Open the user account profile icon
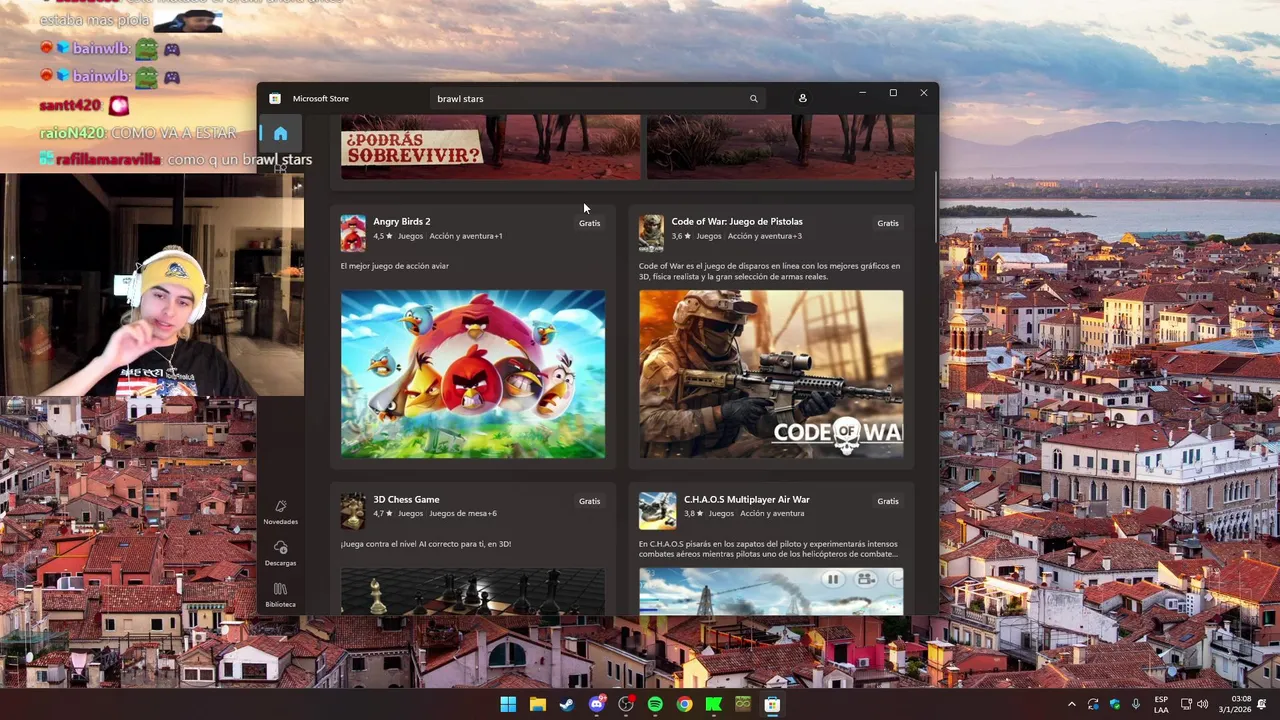This screenshot has width=1280, height=720. tap(802, 98)
